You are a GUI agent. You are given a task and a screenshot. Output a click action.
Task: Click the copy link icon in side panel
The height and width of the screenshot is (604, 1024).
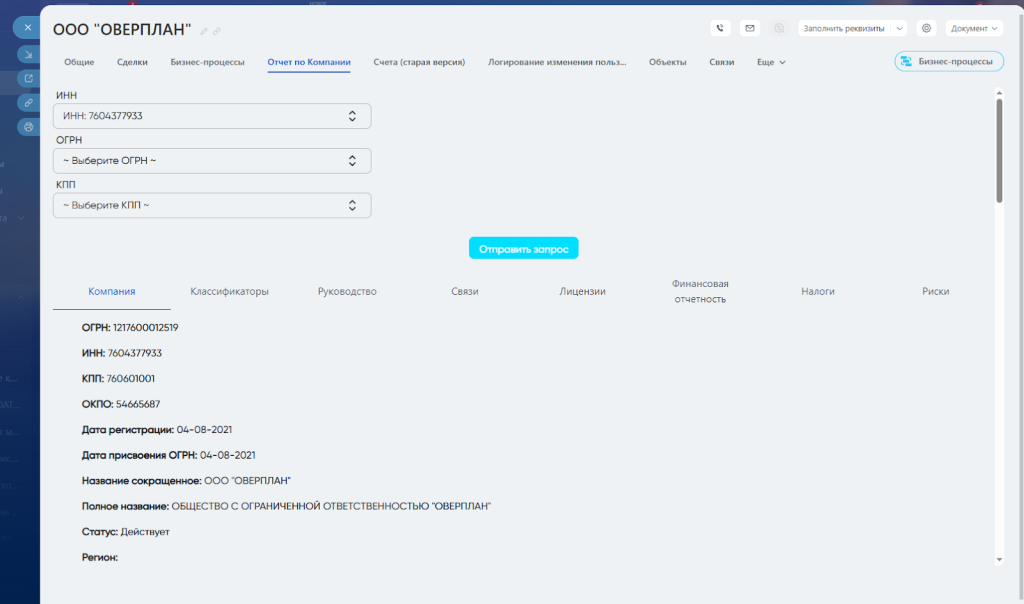click(28, 103)
